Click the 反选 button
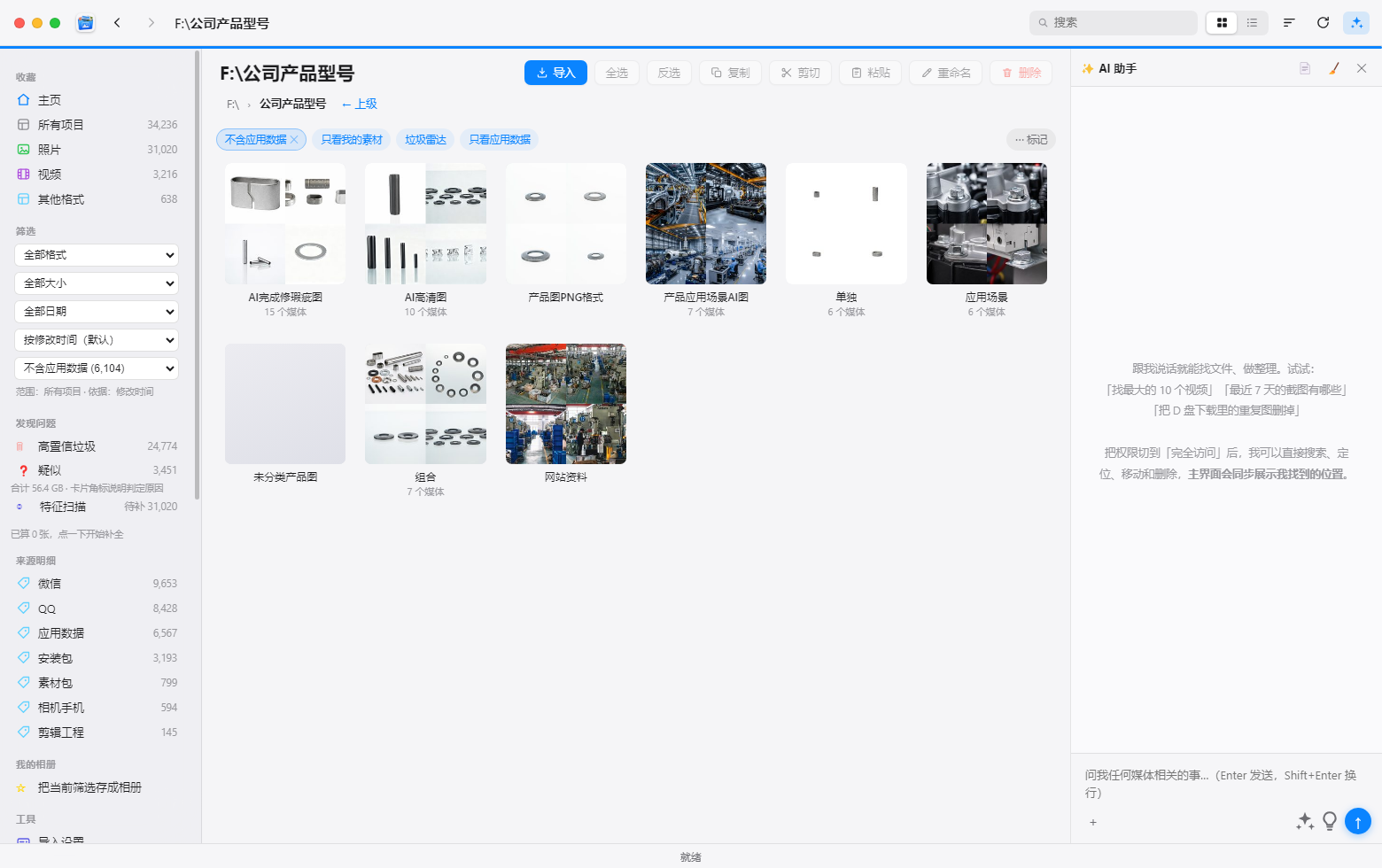 (x=669, y=73)
